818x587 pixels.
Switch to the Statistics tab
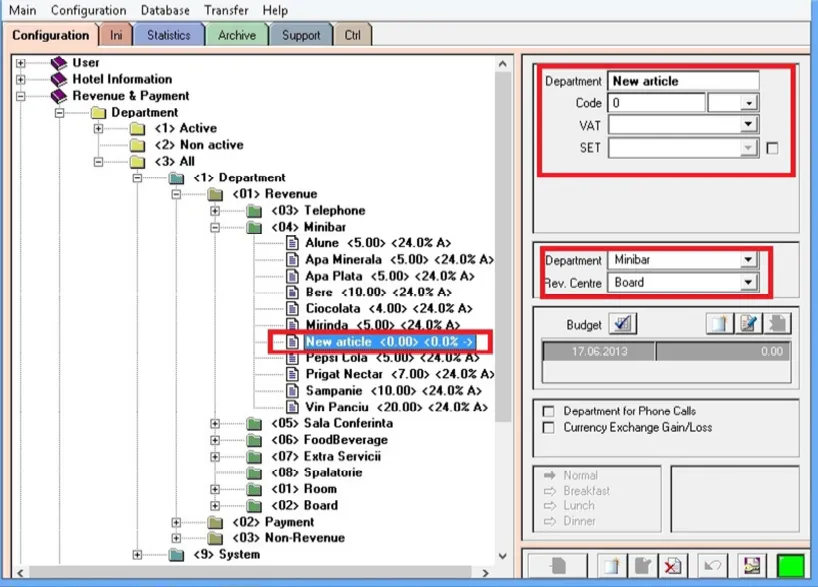[x=169, y=35]
